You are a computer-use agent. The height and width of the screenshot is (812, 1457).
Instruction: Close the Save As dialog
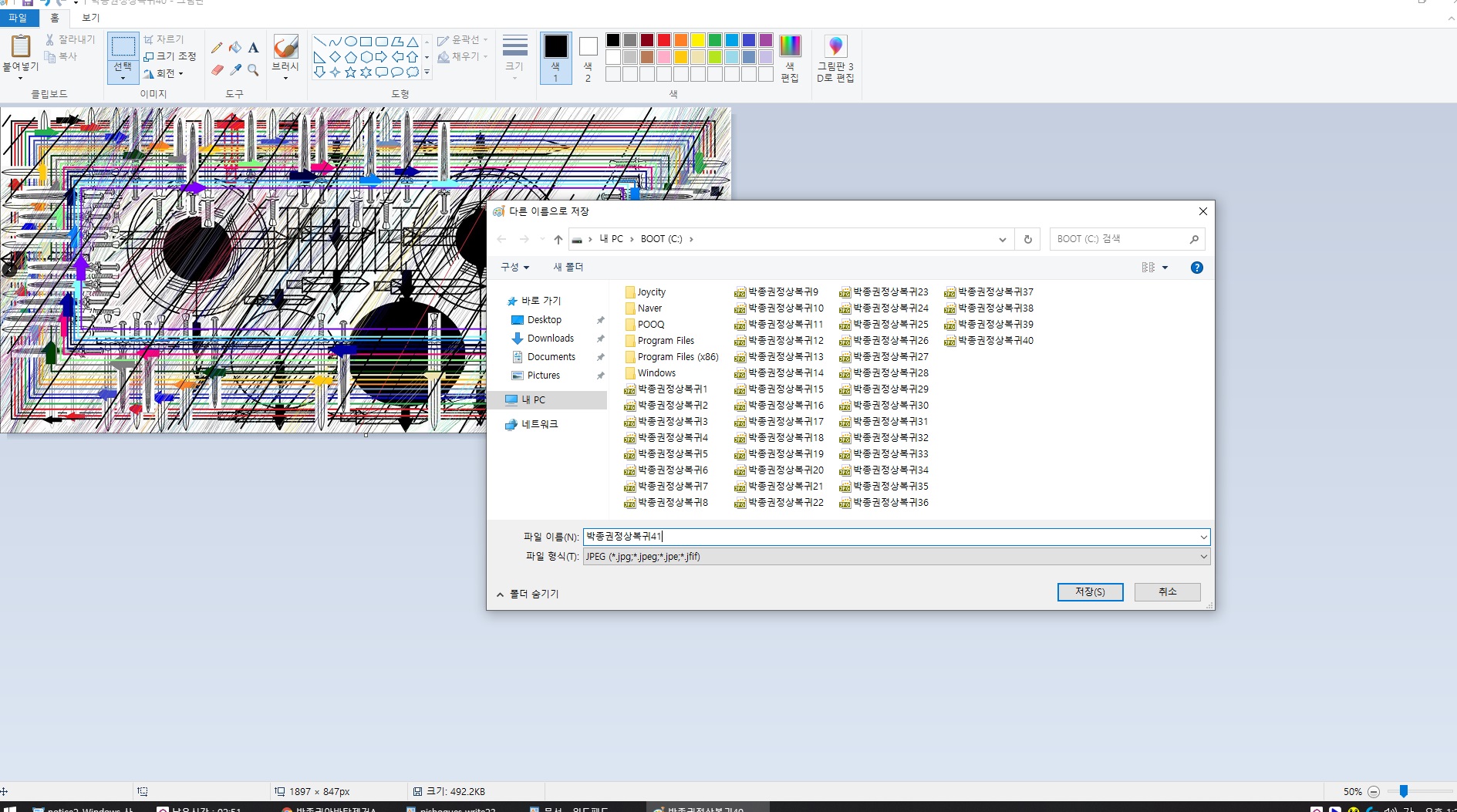1203,211
